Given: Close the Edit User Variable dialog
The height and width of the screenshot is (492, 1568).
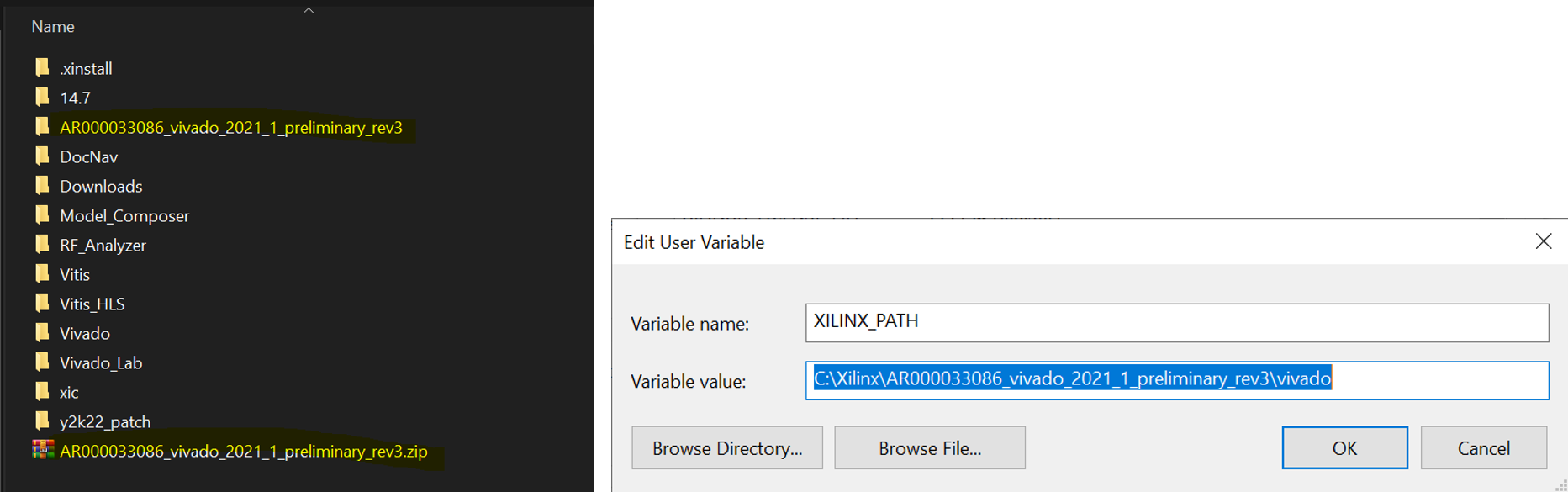Looking at the screenshot, I should 1544,241.
